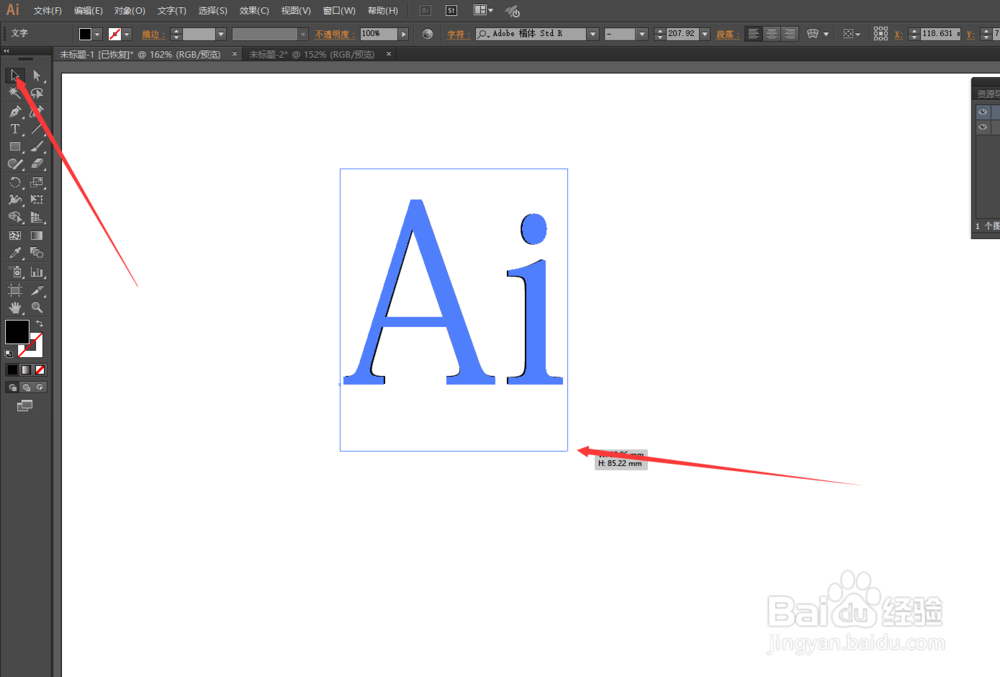1000x677 pixels.
Task: Select the Magic Wand tool
Action: pyautogui.click(x=15, y=93)
